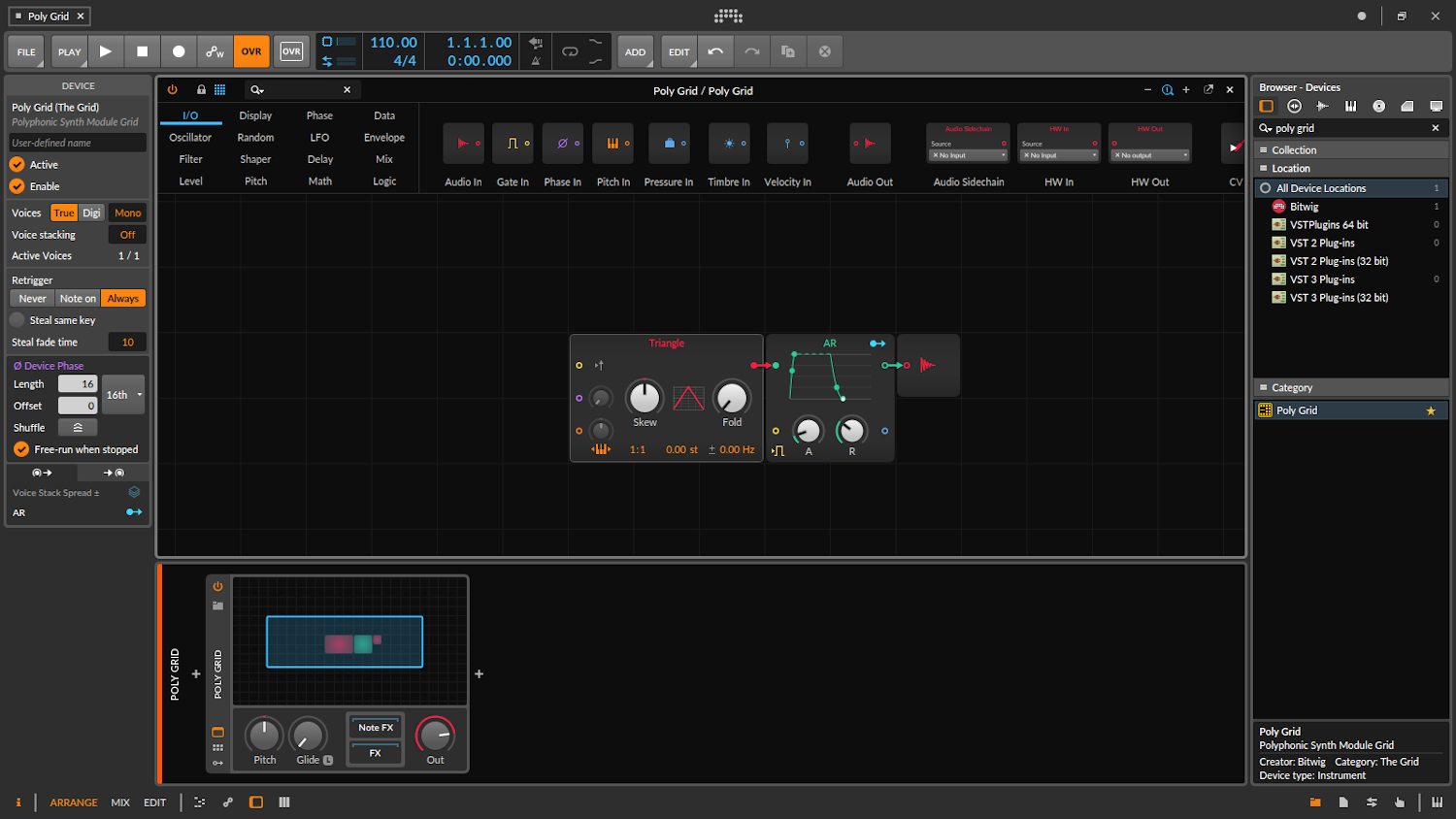
Task: Toggle the orange OVR overdub button
Action: coord(251,51)
